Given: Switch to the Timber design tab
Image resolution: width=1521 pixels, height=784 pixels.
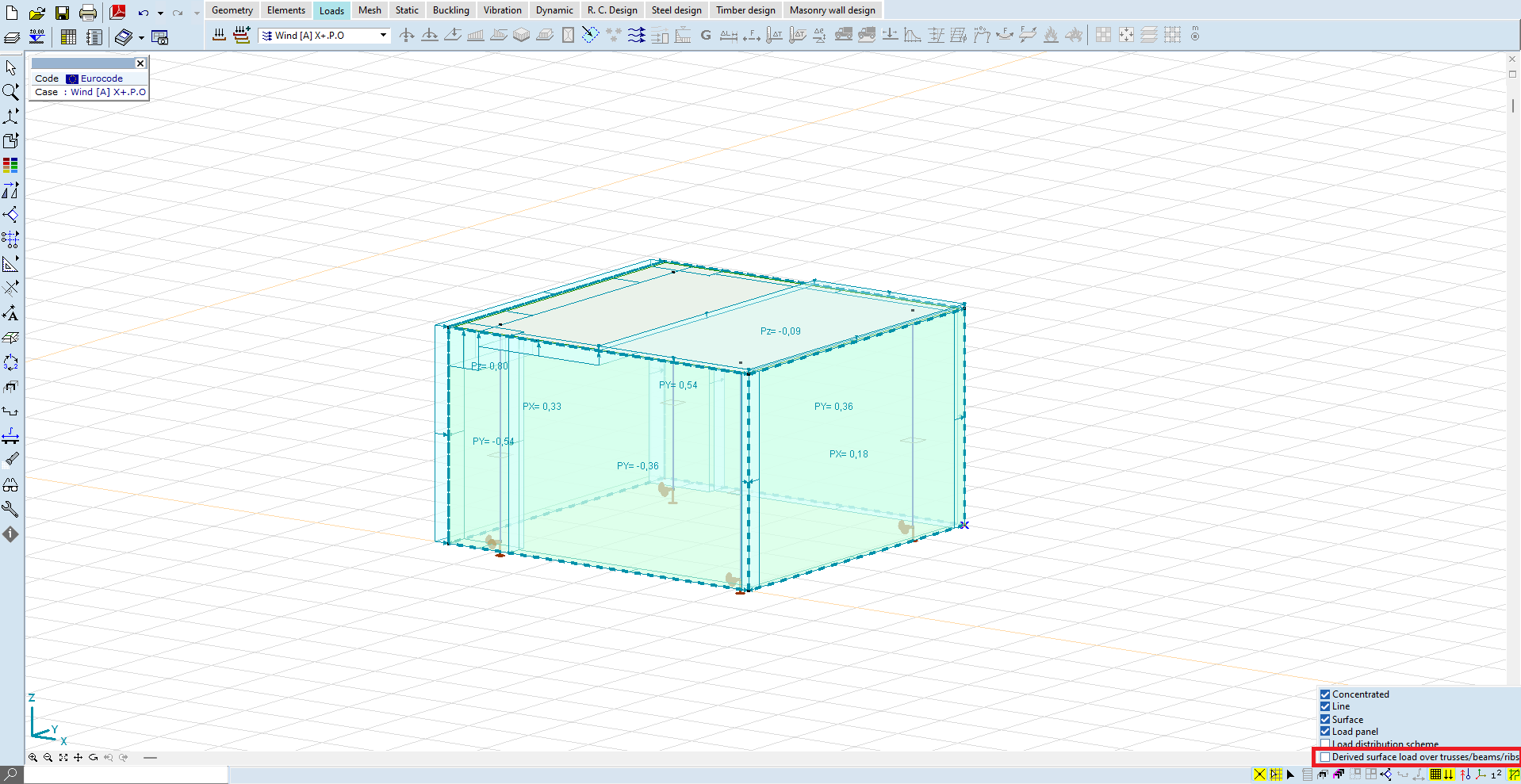Looking at the screenshot, I should 745,10.
